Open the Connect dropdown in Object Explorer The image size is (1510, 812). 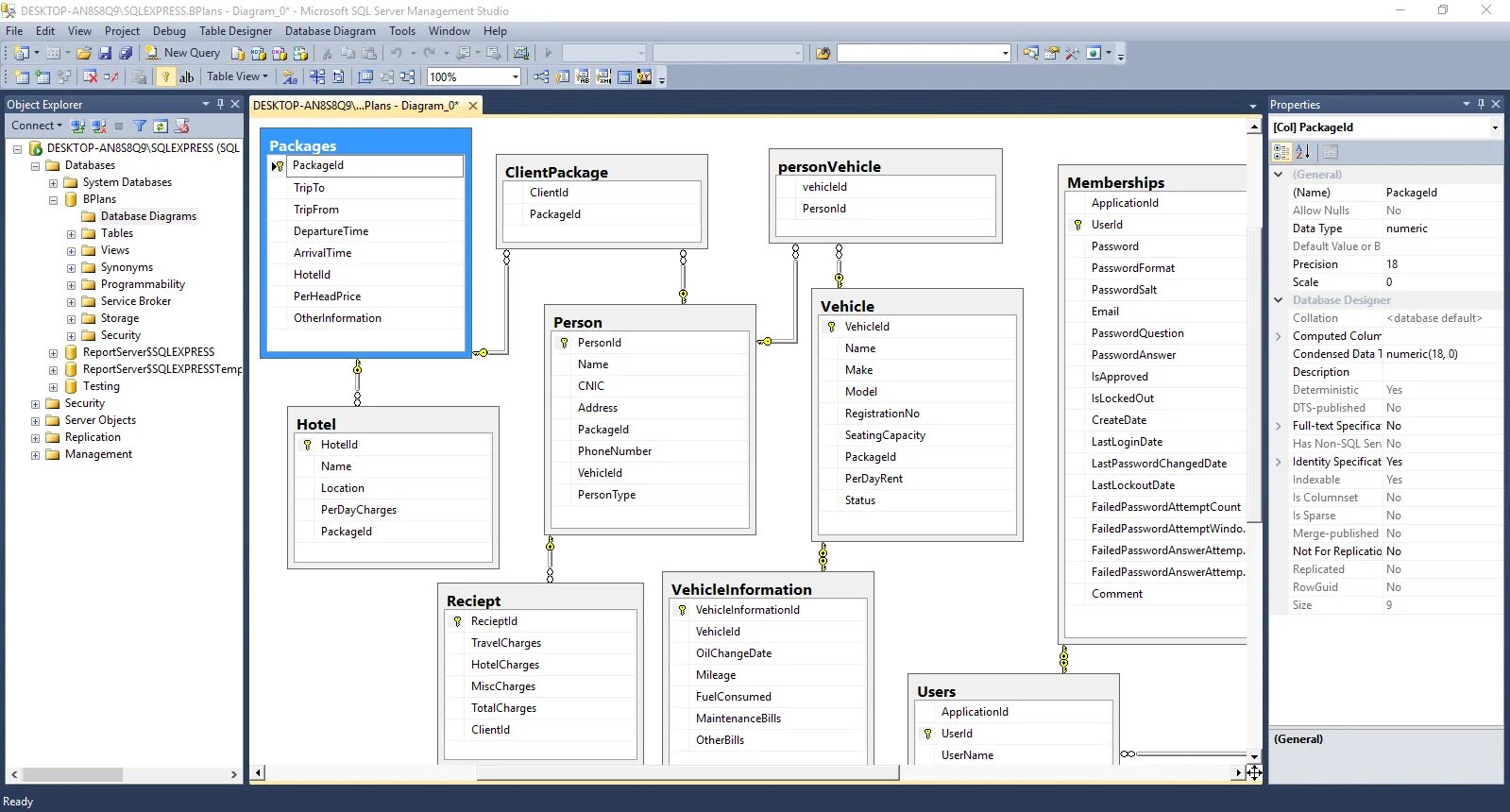click(37, 126)
